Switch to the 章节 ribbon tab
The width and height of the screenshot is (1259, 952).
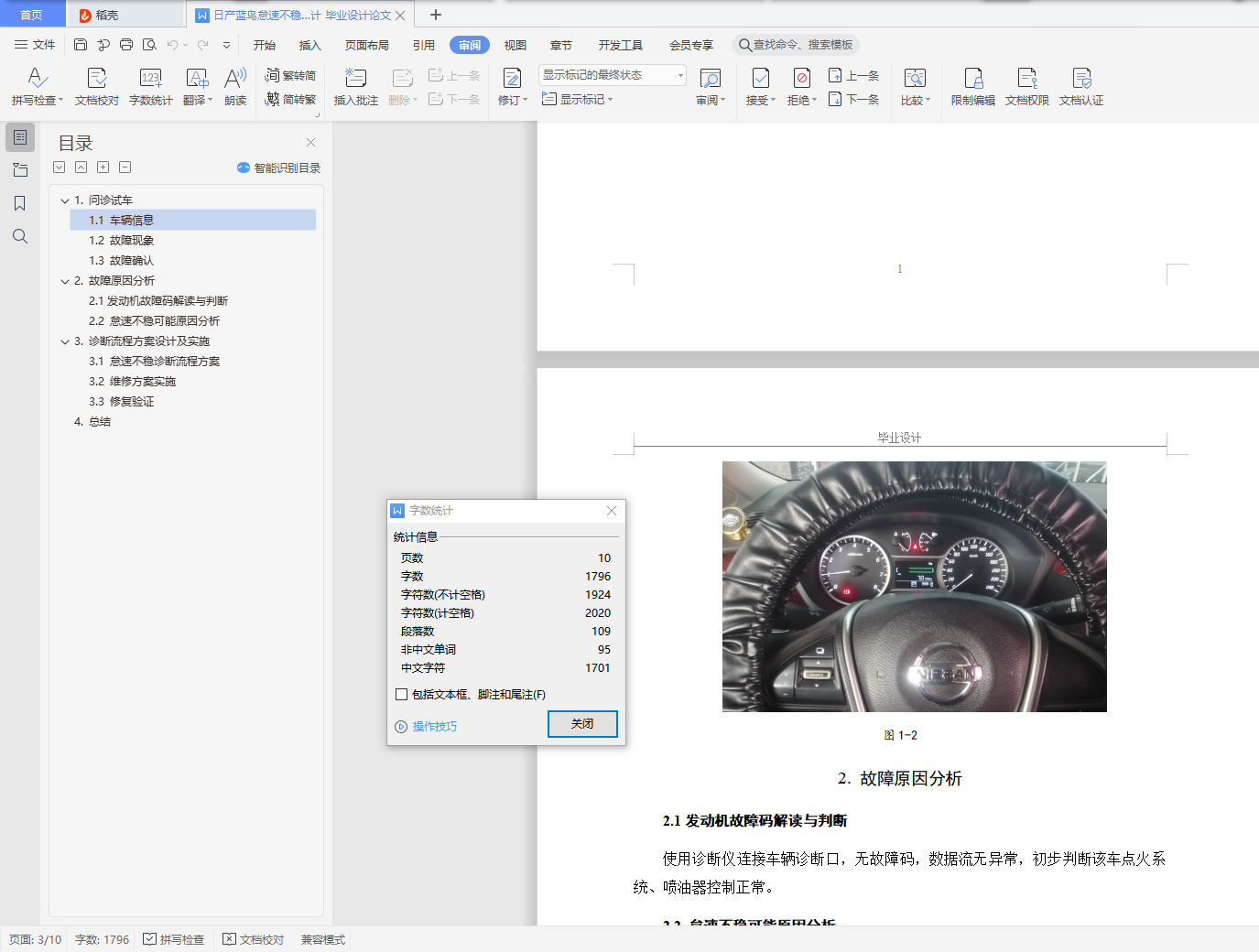tap(561, 45)
